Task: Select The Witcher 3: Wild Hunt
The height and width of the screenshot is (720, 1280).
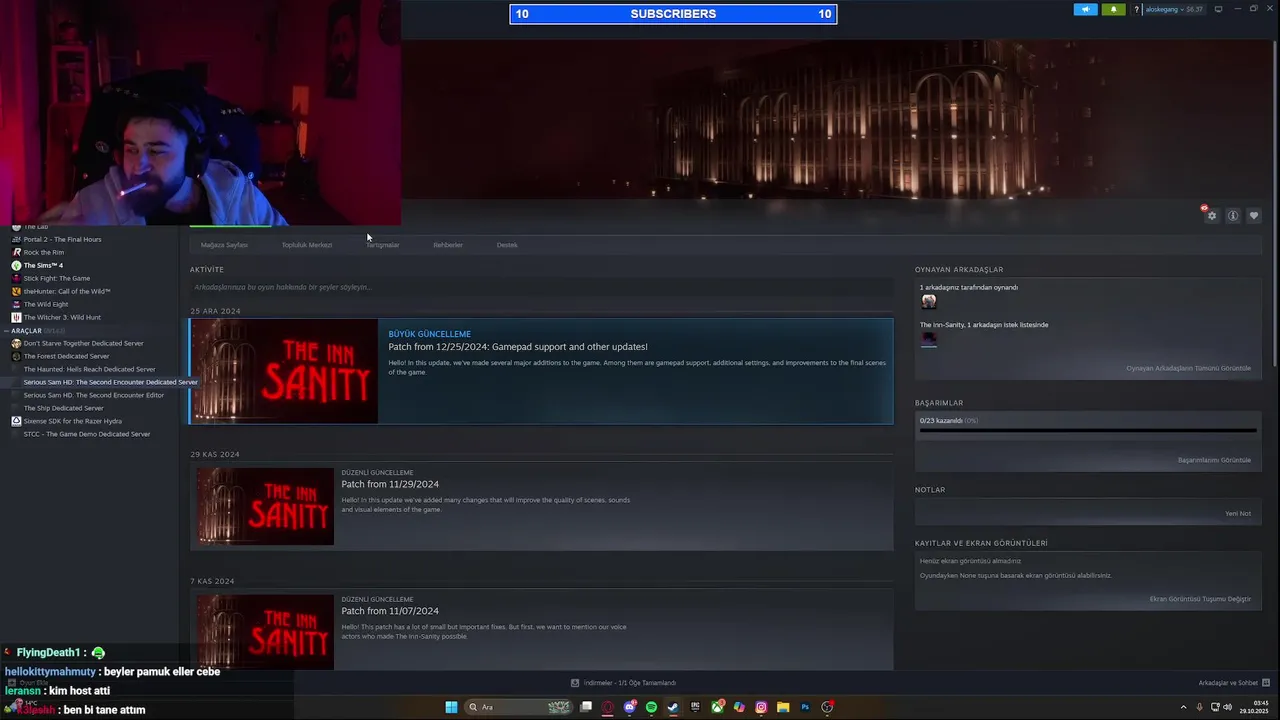Action: point(62,318)
